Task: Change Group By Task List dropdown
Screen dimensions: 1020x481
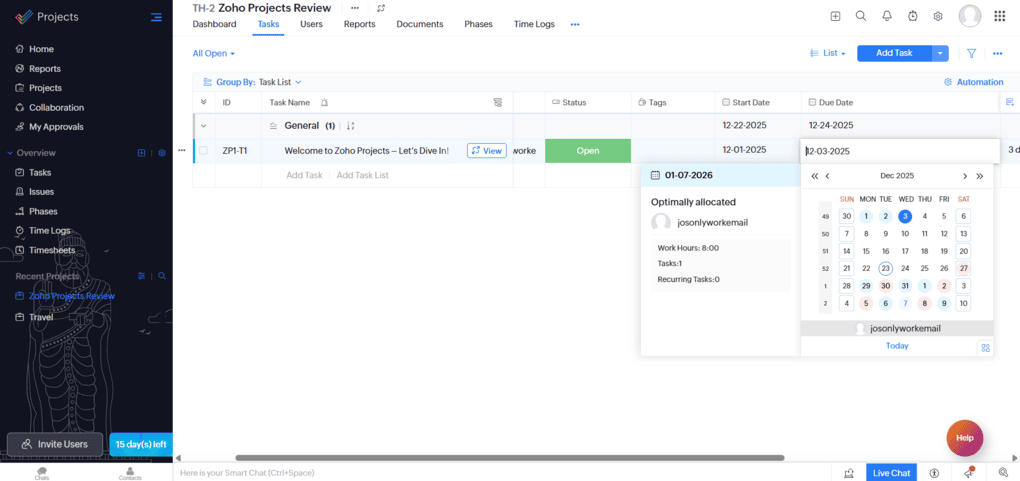Action: (x=280, y=82)
